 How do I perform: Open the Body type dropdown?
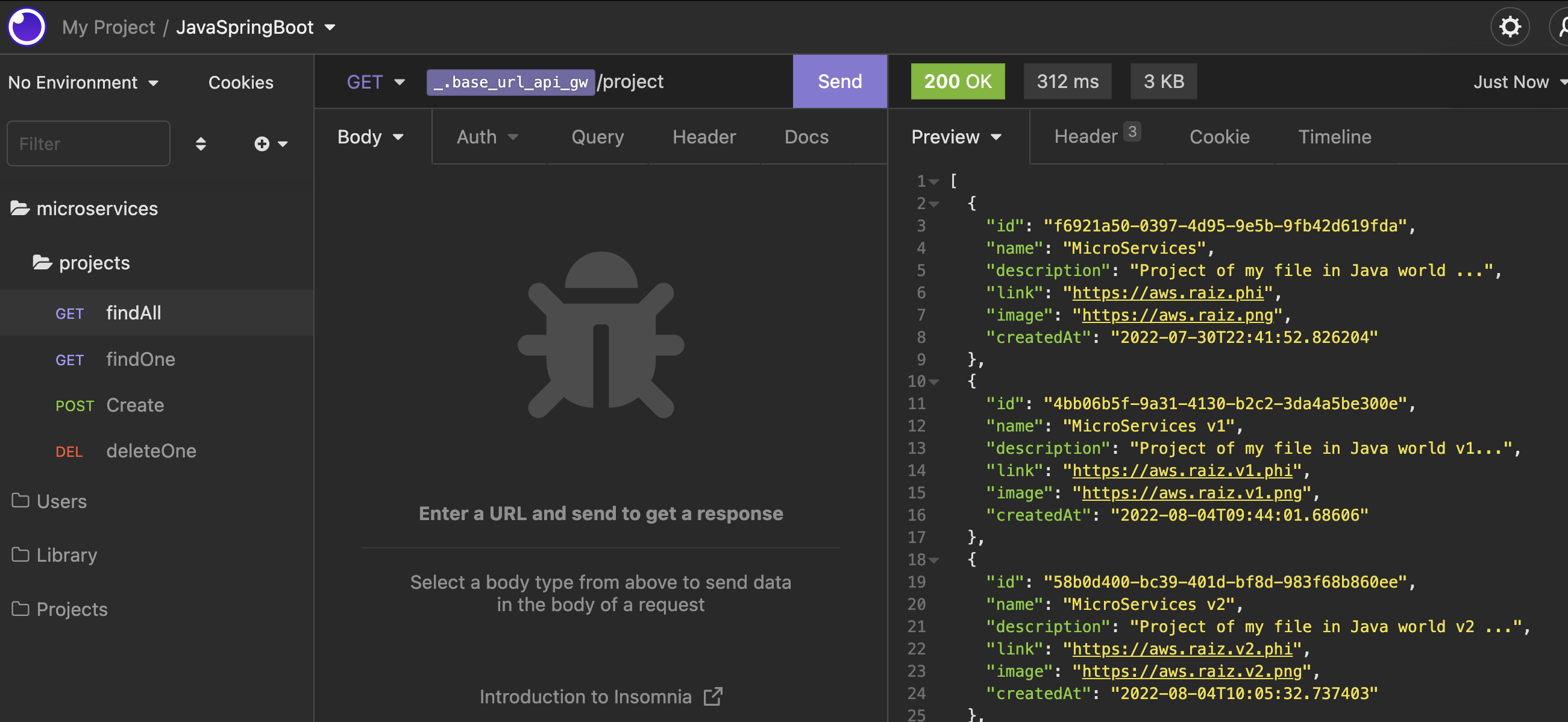(x=371, y=137)
